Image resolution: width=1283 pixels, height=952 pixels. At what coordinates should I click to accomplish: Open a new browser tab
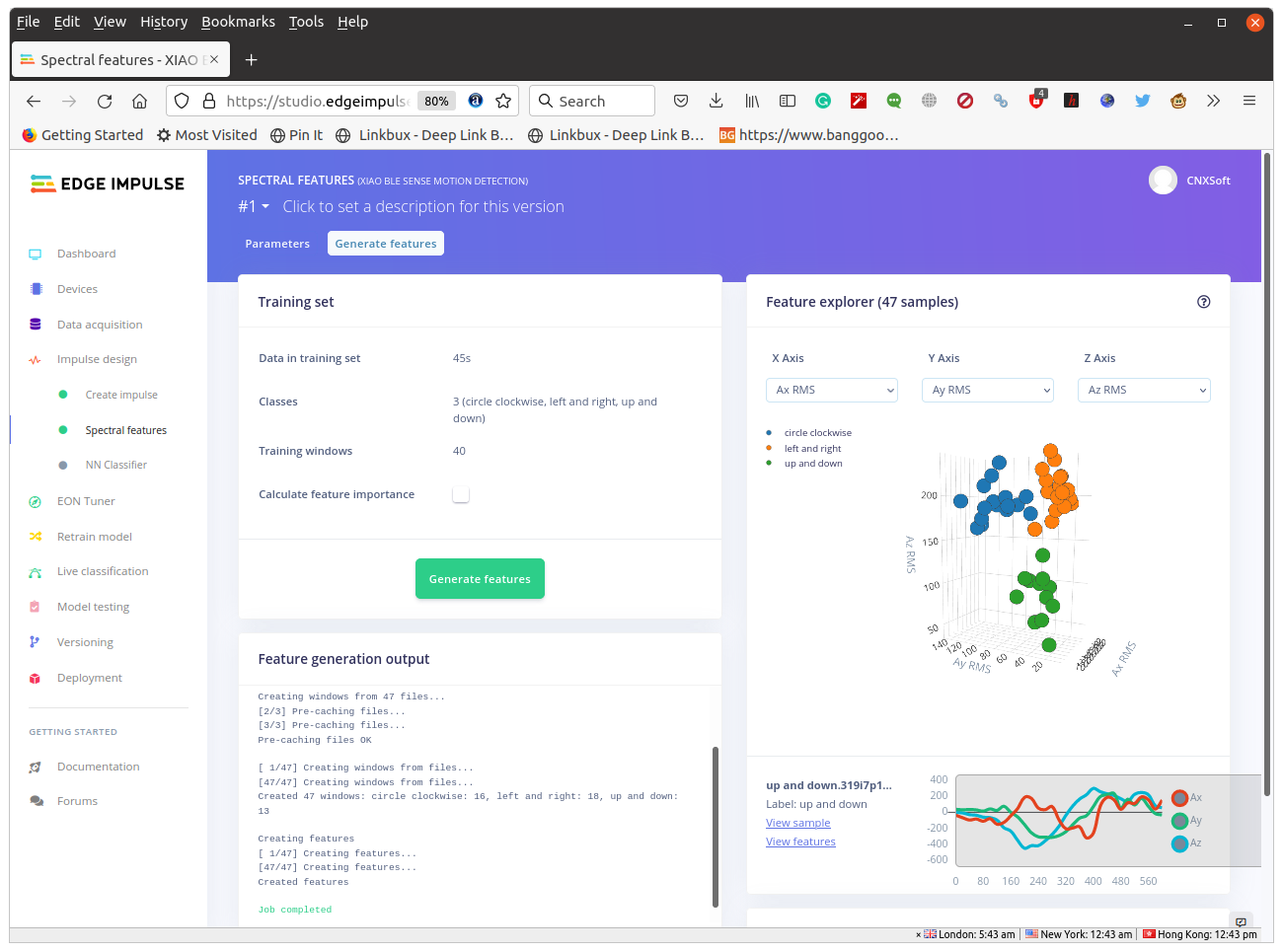click(252, 60)
